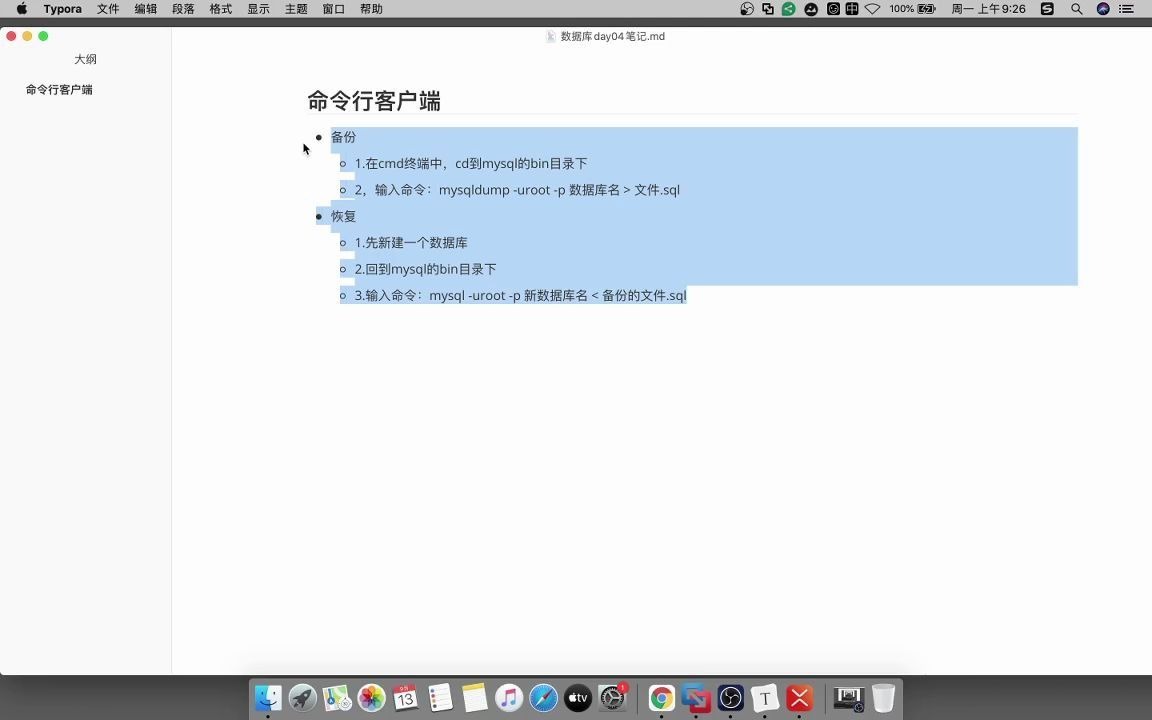Launch OBS Studio from the Dock
The height and width of the screenshot is (720, 1152).
730,698
